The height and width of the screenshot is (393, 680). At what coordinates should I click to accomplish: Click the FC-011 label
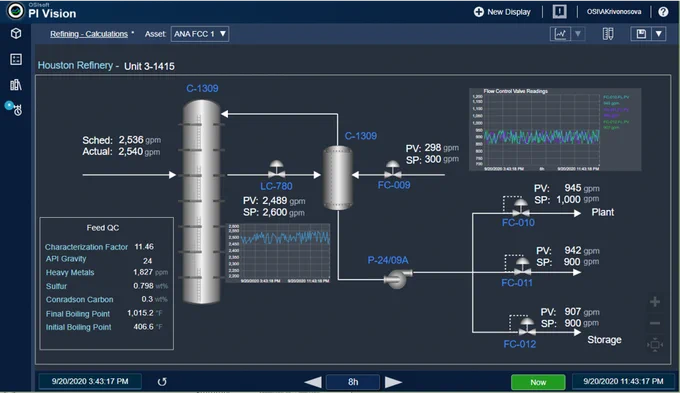(517, 283)
